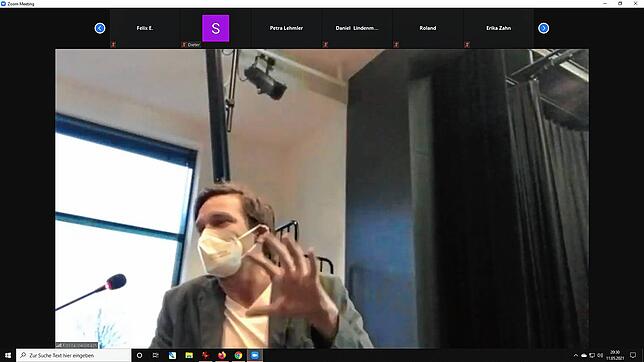644x362 pixels.
Task: Select the purple S avatar tile
Action: (x=216, y=28)
